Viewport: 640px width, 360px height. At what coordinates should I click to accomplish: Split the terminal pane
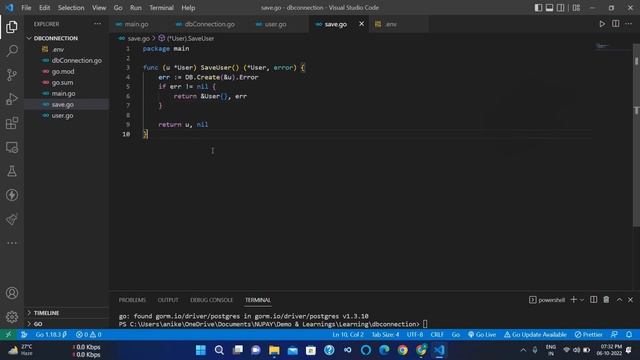click(593, 300)
